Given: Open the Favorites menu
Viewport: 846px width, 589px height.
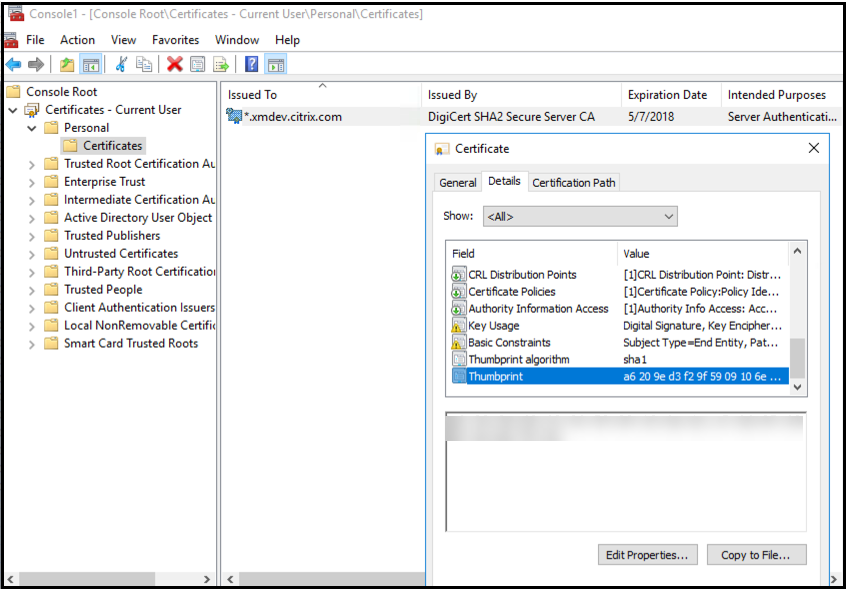Looking at the screenshot, I should [x=175, y=40].
